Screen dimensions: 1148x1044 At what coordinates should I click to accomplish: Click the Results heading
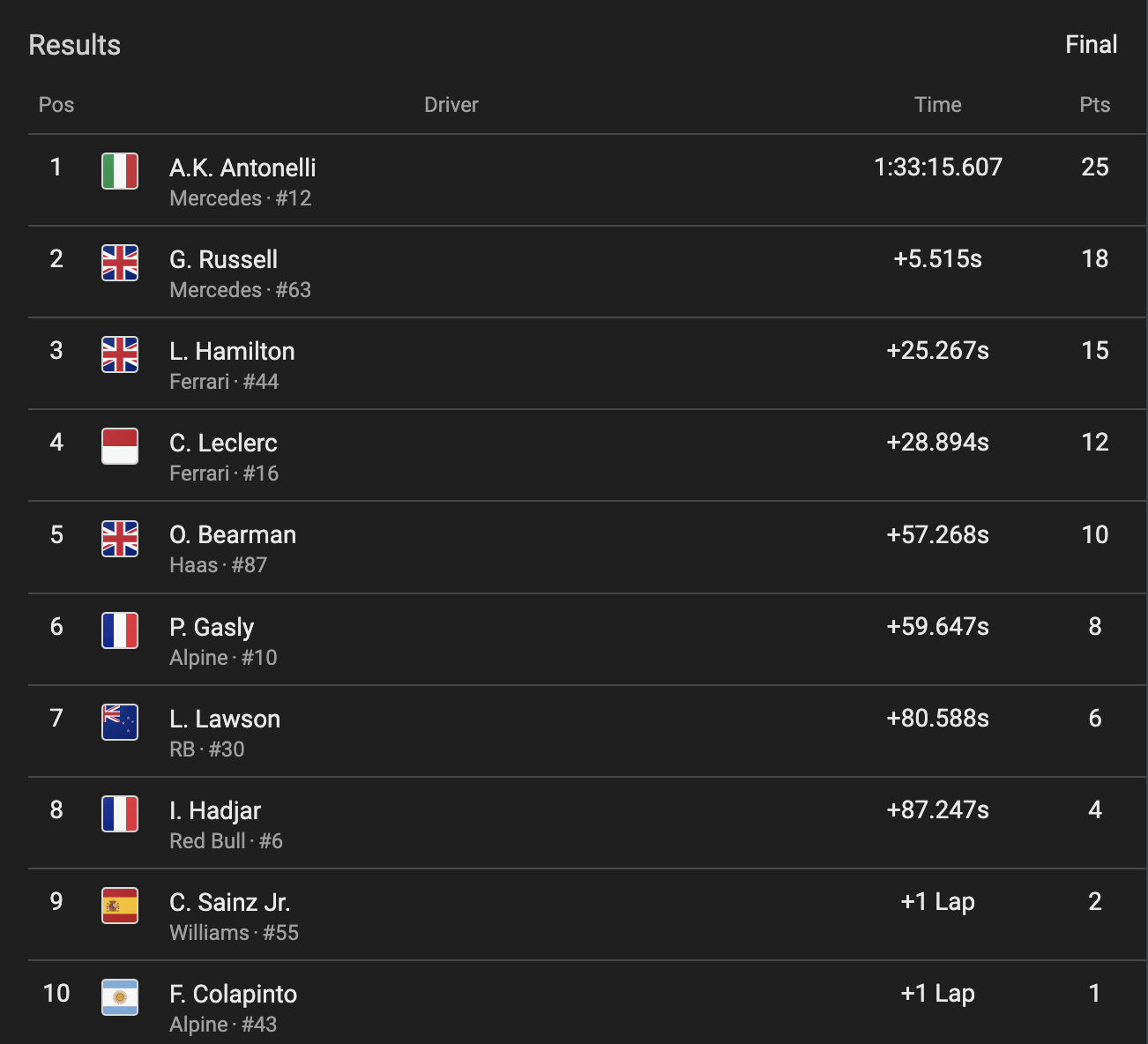tap(75, 45)
